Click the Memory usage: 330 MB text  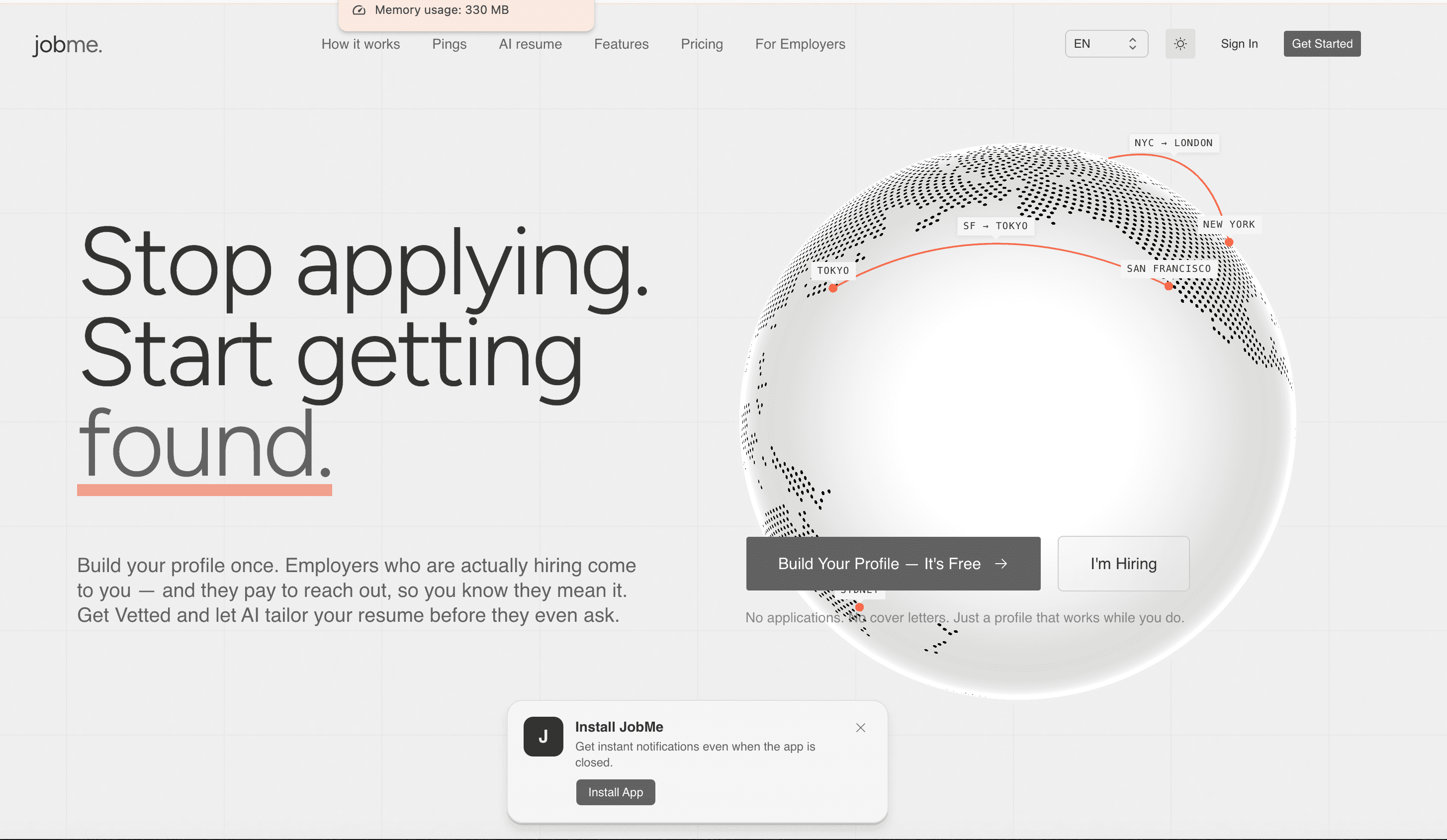[x=442, y=10]
